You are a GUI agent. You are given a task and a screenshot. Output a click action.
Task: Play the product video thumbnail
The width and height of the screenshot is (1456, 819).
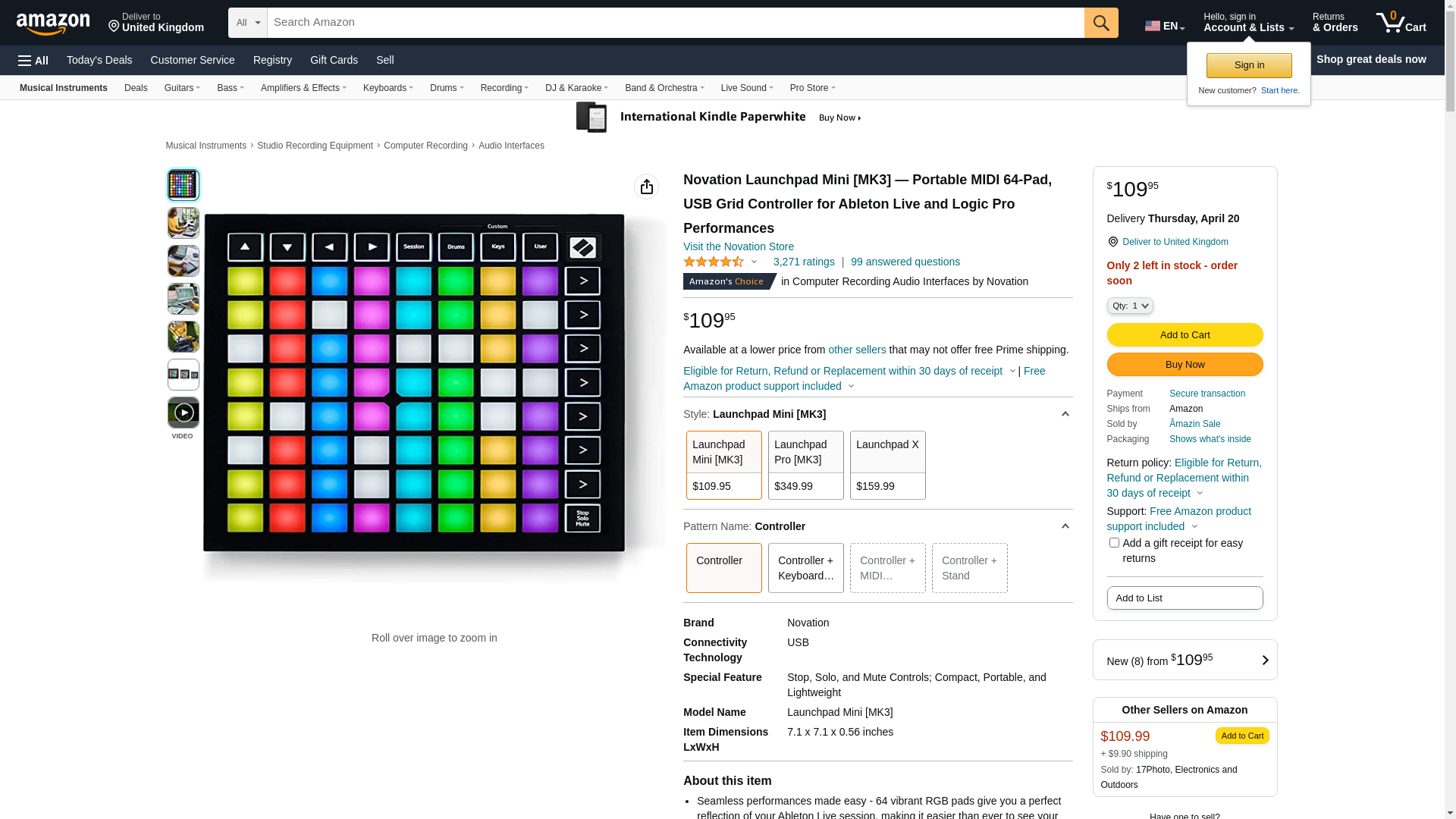tap(184, 413)
